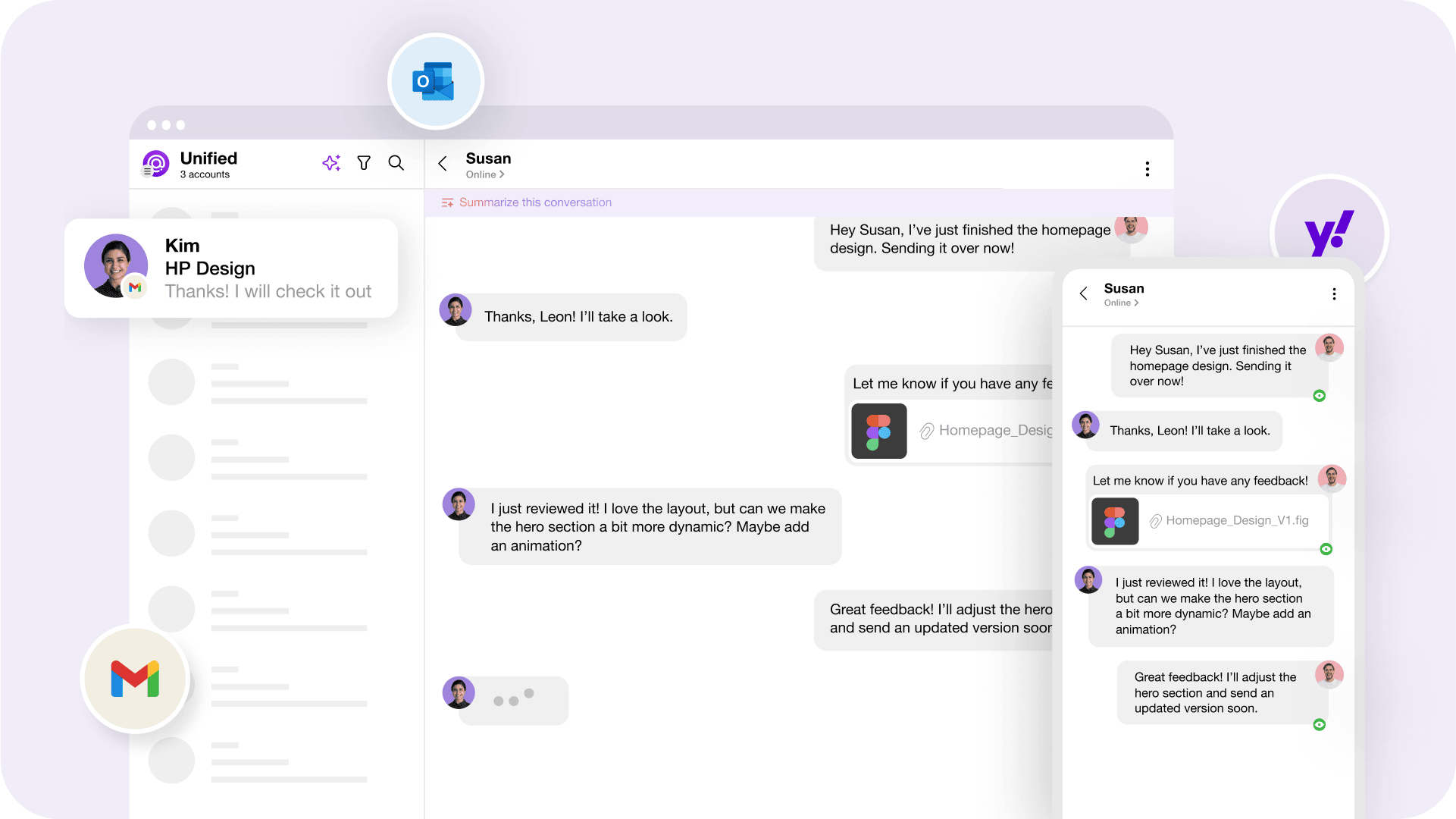Click the AI sparkle icon in Unified header
The height and width of the screenshot is (819, 1456).
331,163
